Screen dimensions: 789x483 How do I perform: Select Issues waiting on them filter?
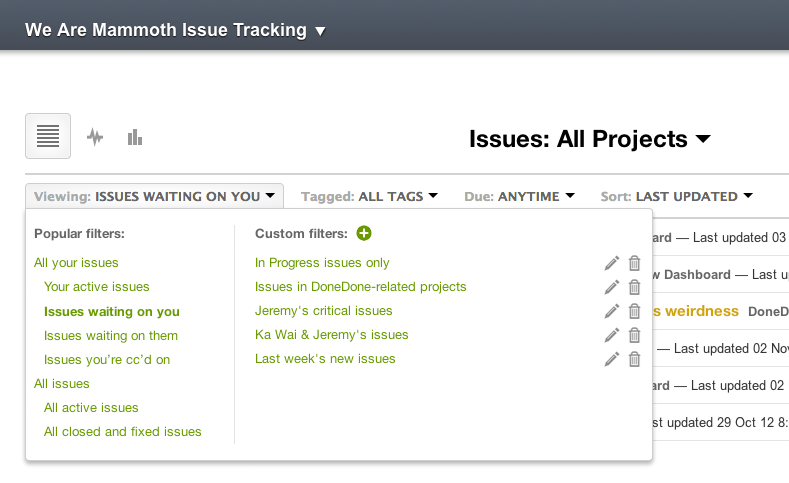[x=111, y=335]
